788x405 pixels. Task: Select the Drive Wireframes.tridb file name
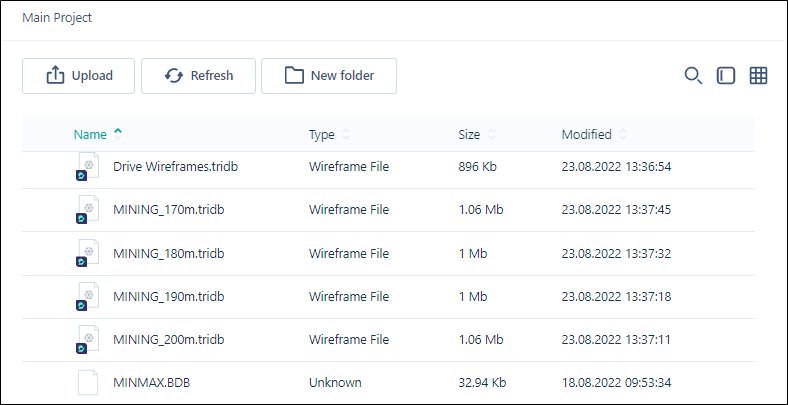(x=175, y=166)
